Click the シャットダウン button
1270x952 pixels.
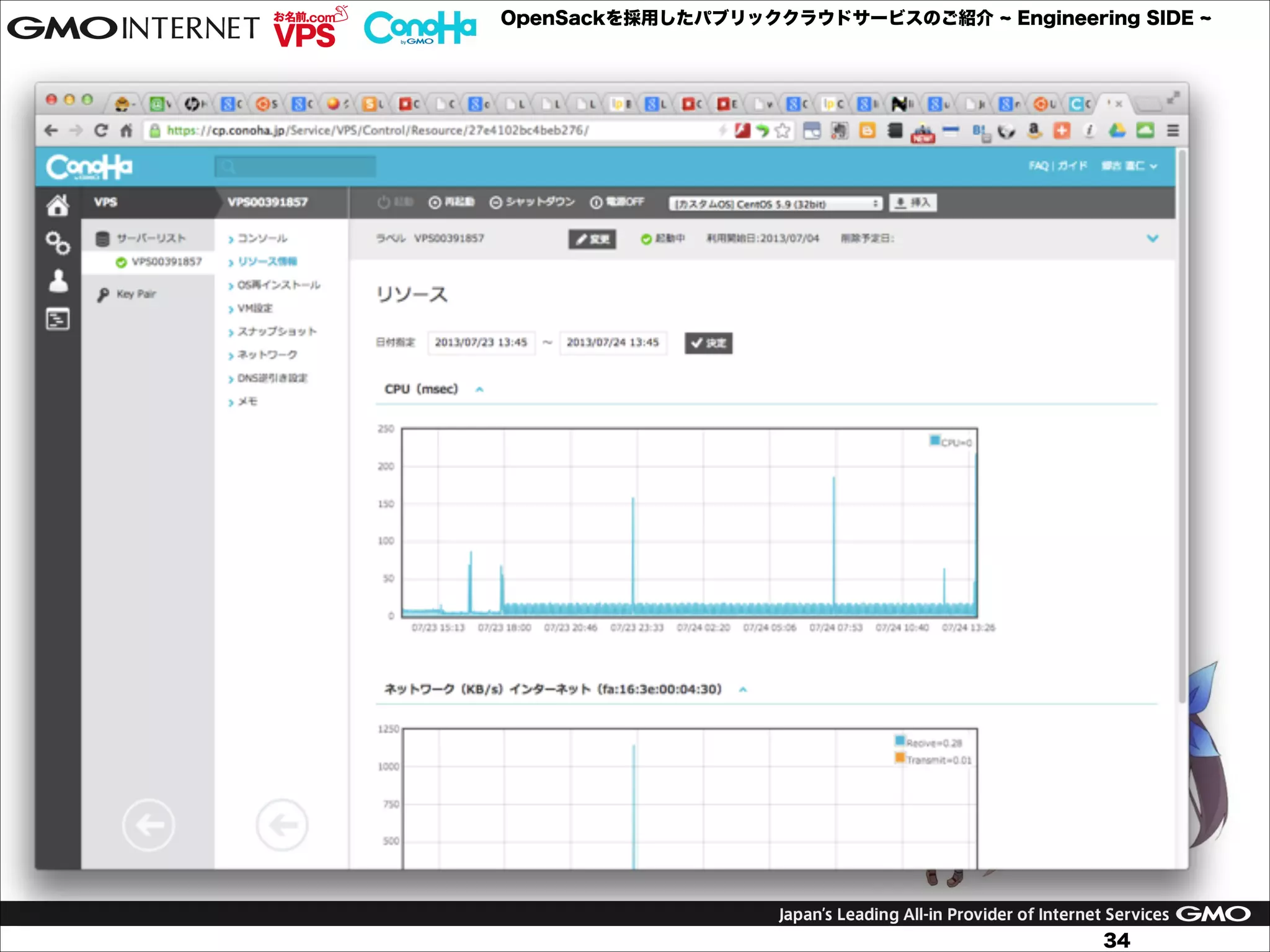coord(532,202)
